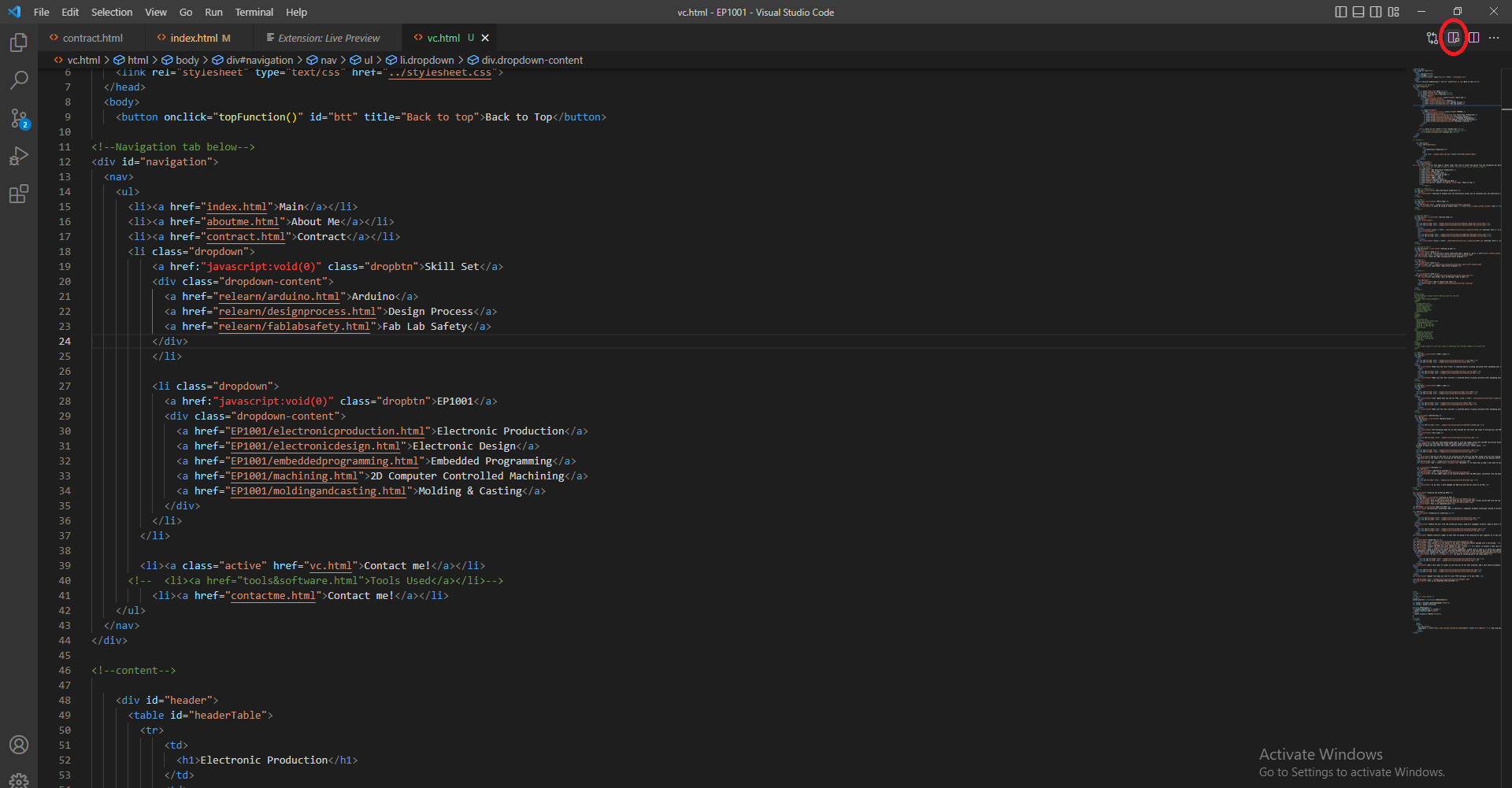Click the EP1001/electronicproduction.html link in code
This screenshot has height=788, width=1512.
click(328, 431)
